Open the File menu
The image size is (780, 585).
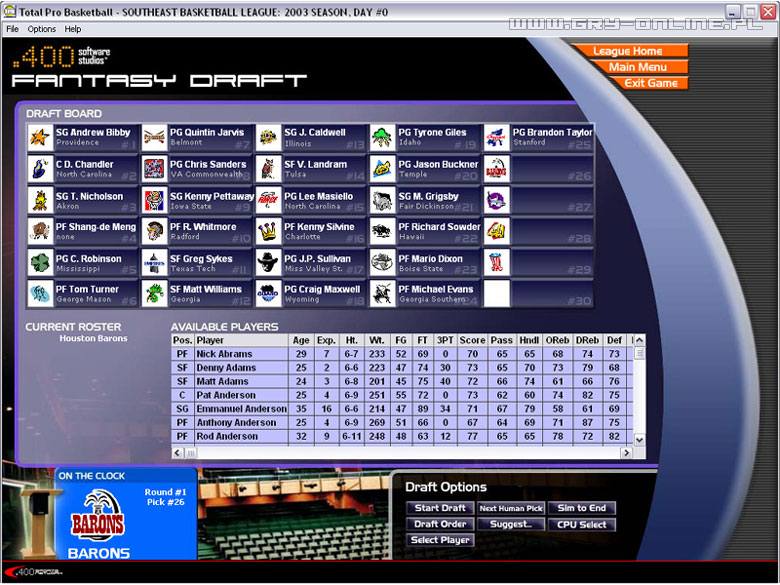[12, 29]
